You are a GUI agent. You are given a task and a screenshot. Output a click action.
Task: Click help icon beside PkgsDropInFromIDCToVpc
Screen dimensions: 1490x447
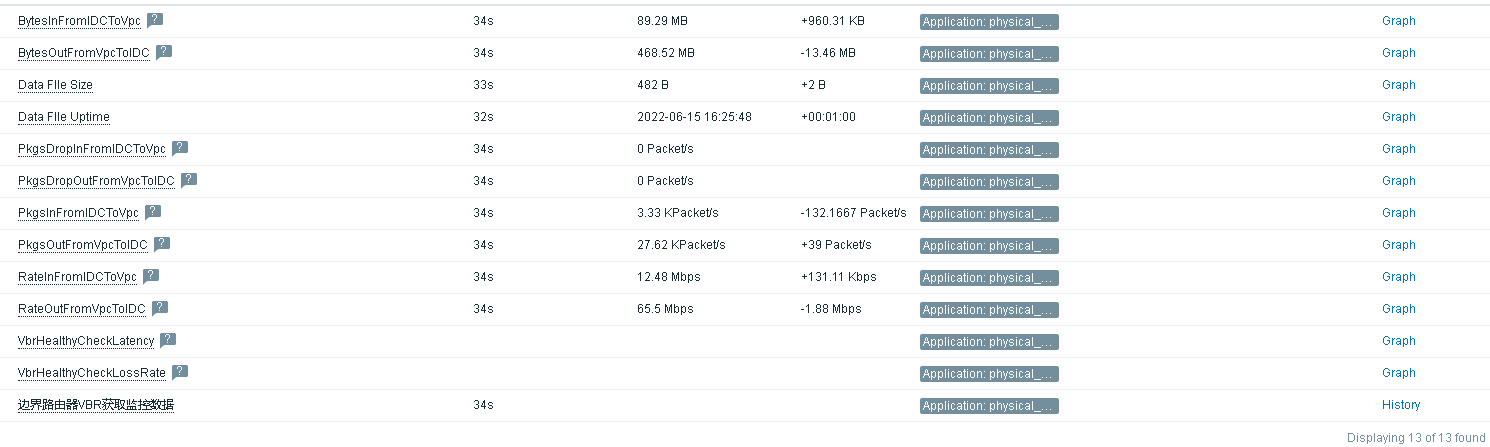[x=180, y=148]
